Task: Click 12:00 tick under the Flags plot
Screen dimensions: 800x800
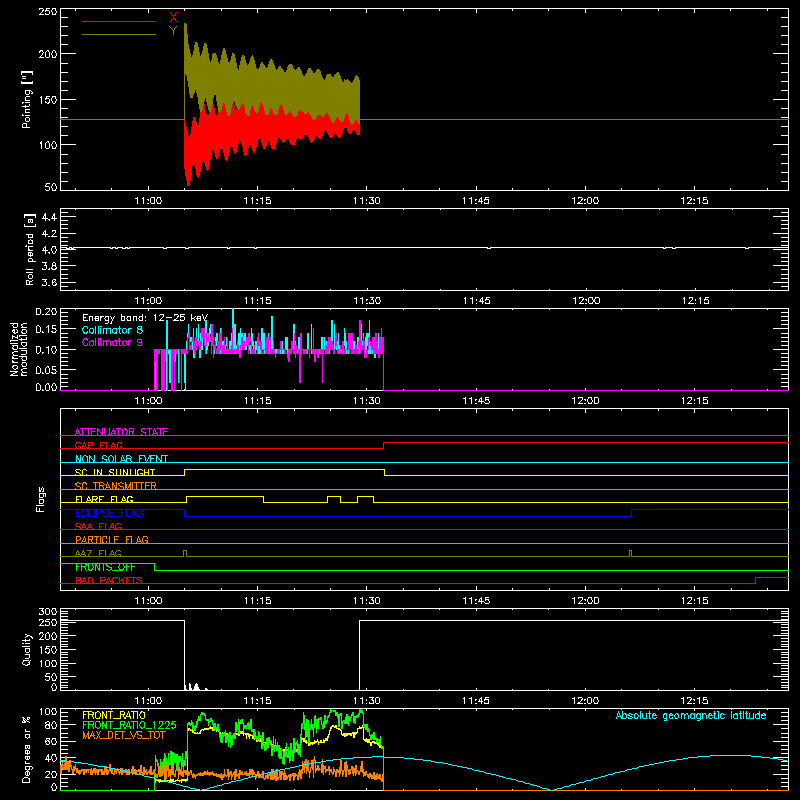Action: tap(585, 601)
